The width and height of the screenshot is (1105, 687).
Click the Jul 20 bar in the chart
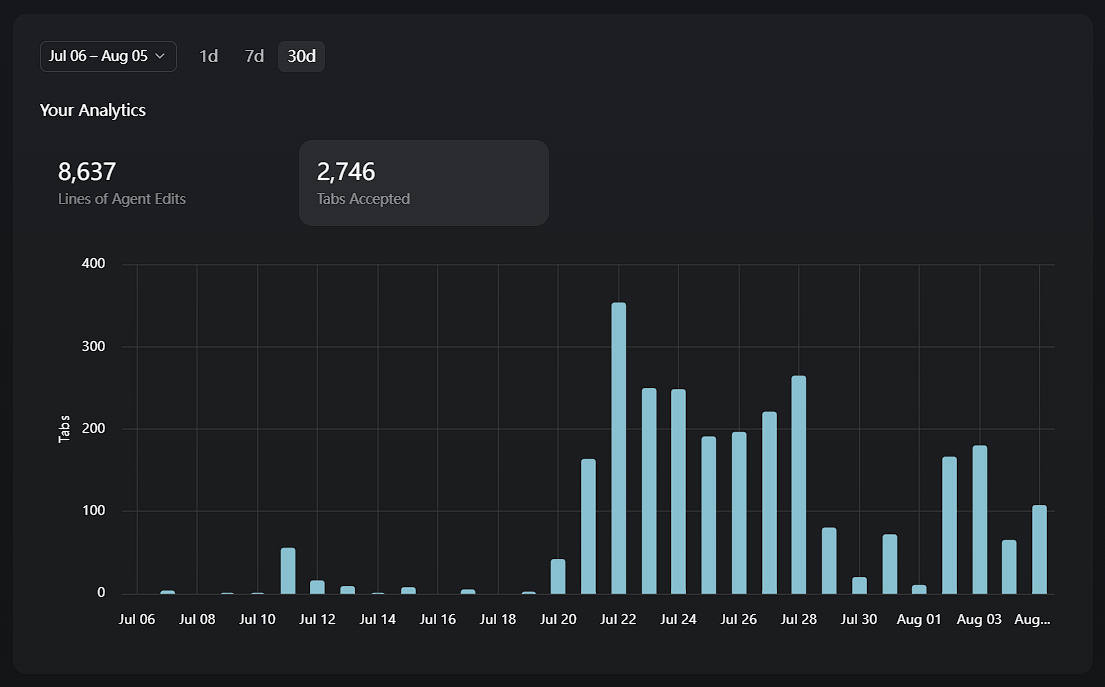tap(558, 577)
